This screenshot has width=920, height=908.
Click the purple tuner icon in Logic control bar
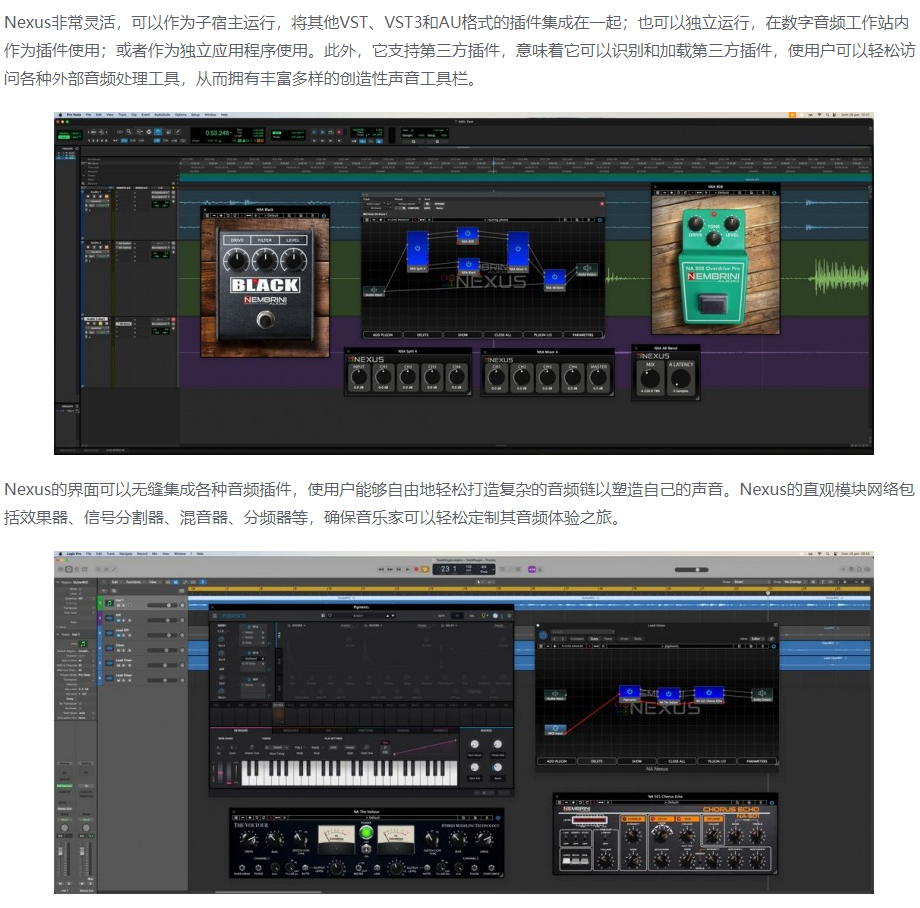532,569
